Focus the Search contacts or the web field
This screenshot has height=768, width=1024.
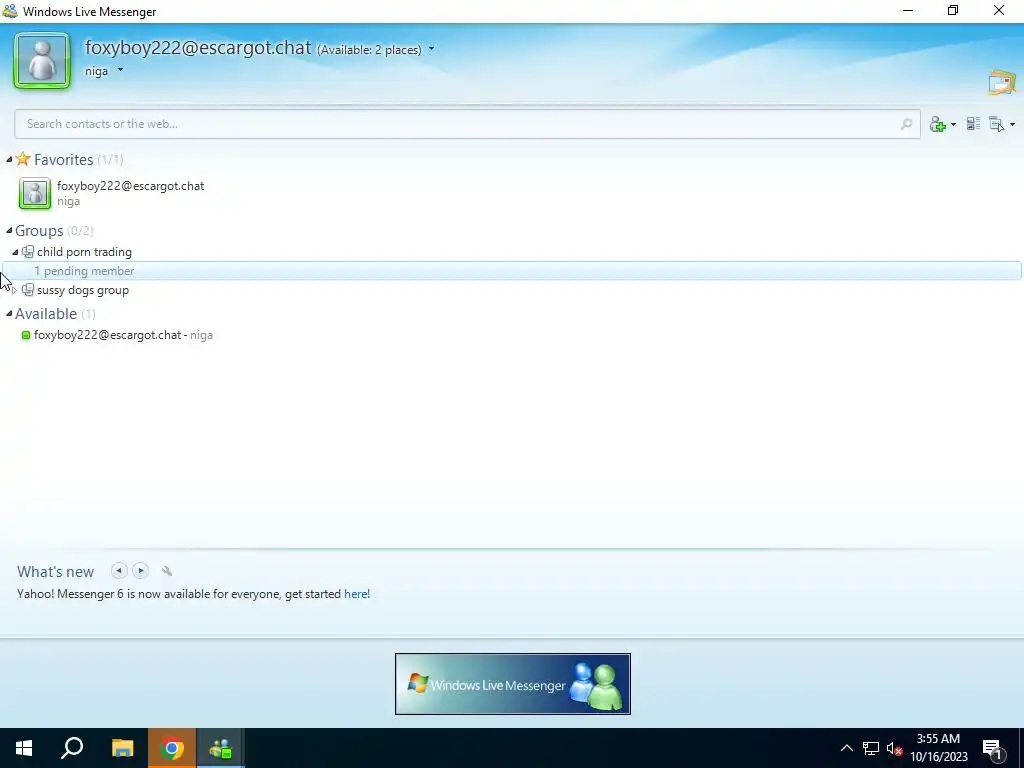pyautogui.click(x=467, y=124)
